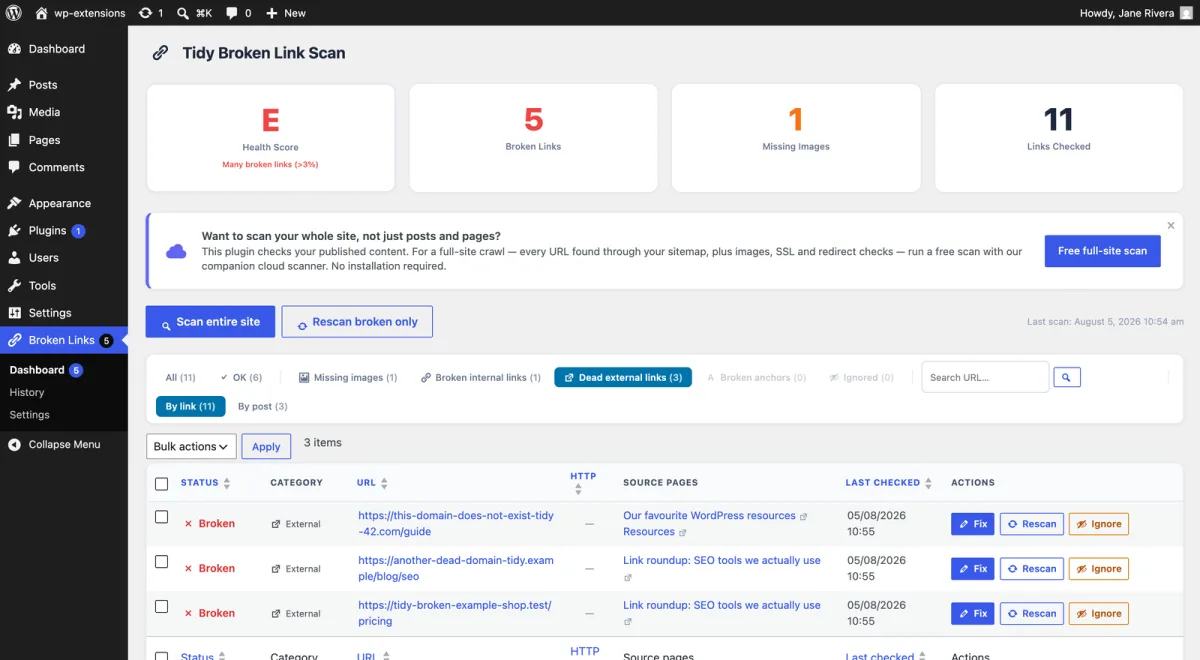This screenshot has height=660, width=1200.
Task: Switch to the Broken internal links tab
Action: (481, 378)
